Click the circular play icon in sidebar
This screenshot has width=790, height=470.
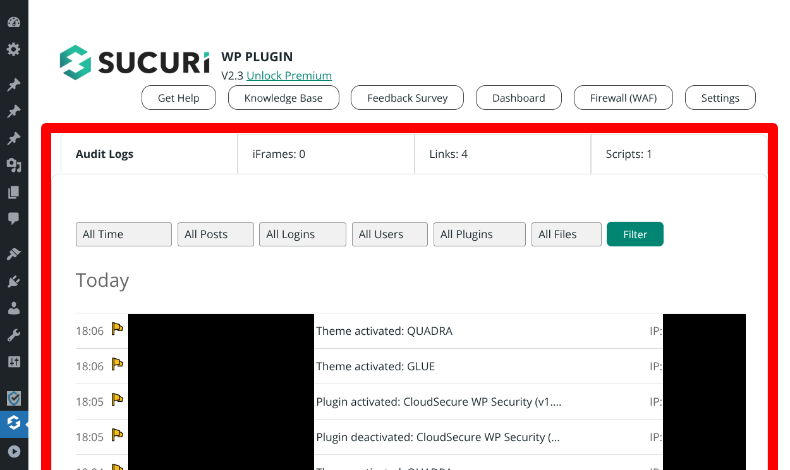14,451
